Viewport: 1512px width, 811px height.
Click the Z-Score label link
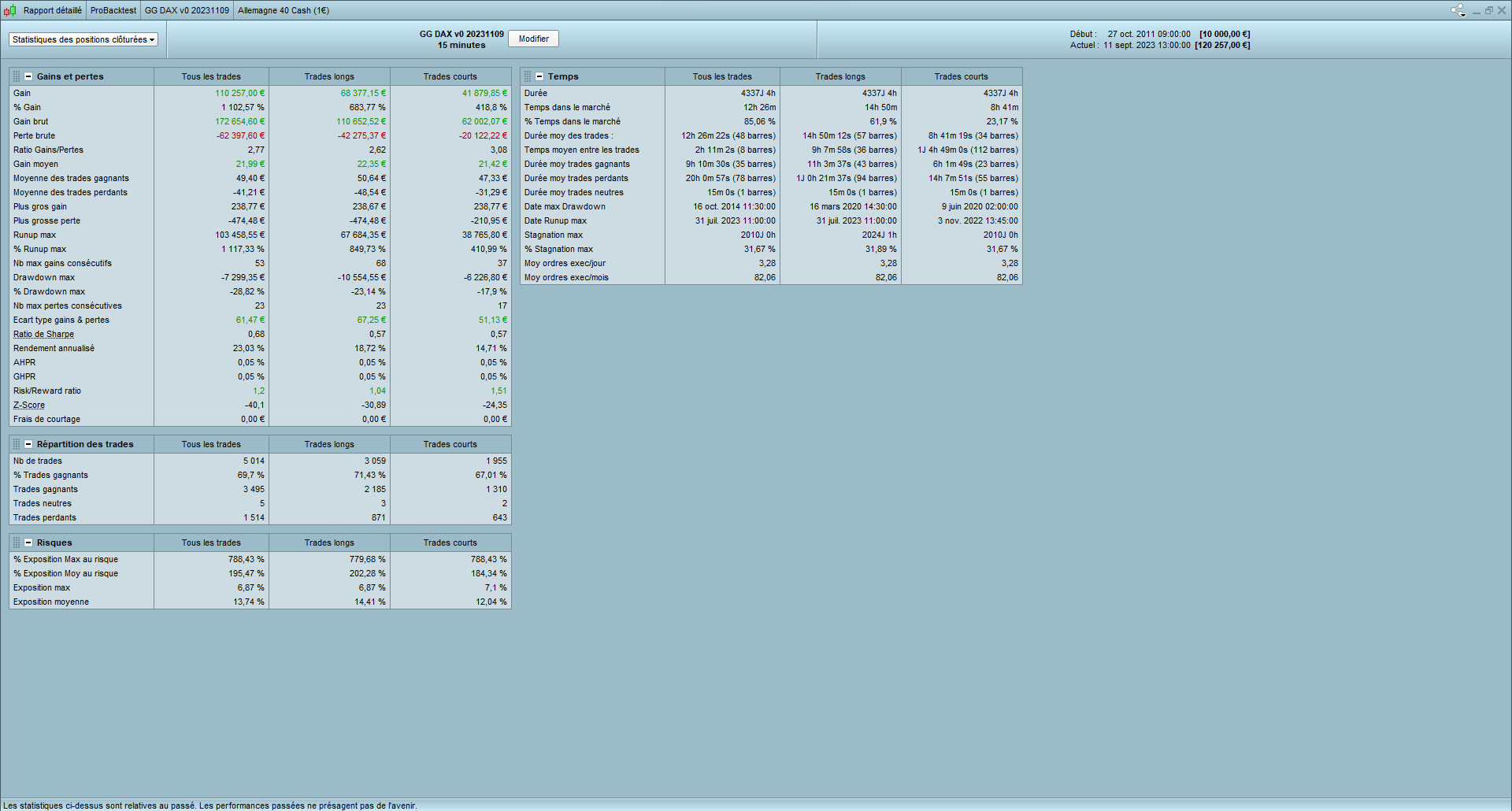(x=29, y=405)
